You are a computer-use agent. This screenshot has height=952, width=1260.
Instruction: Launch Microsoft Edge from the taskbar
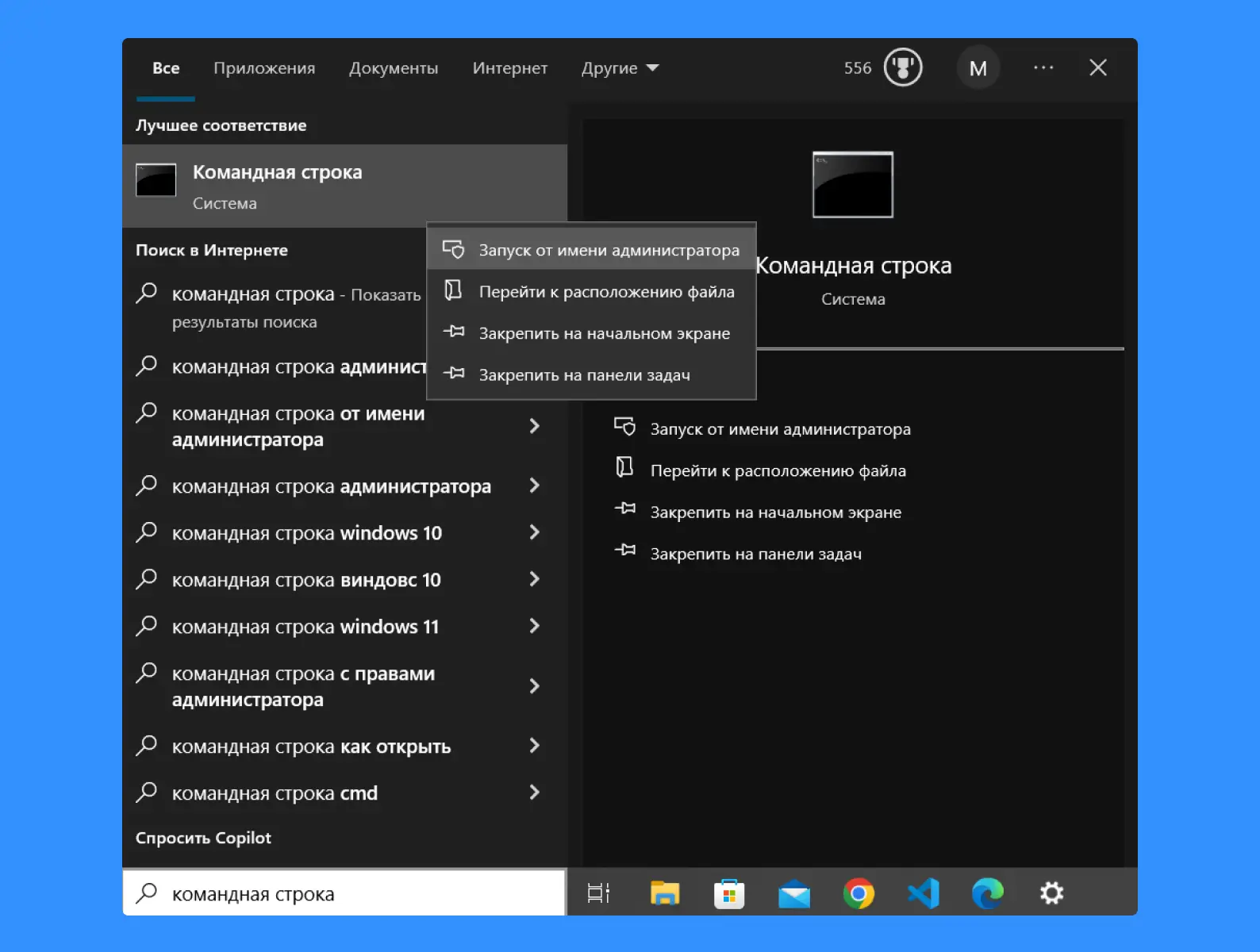(x=988, y=893)
